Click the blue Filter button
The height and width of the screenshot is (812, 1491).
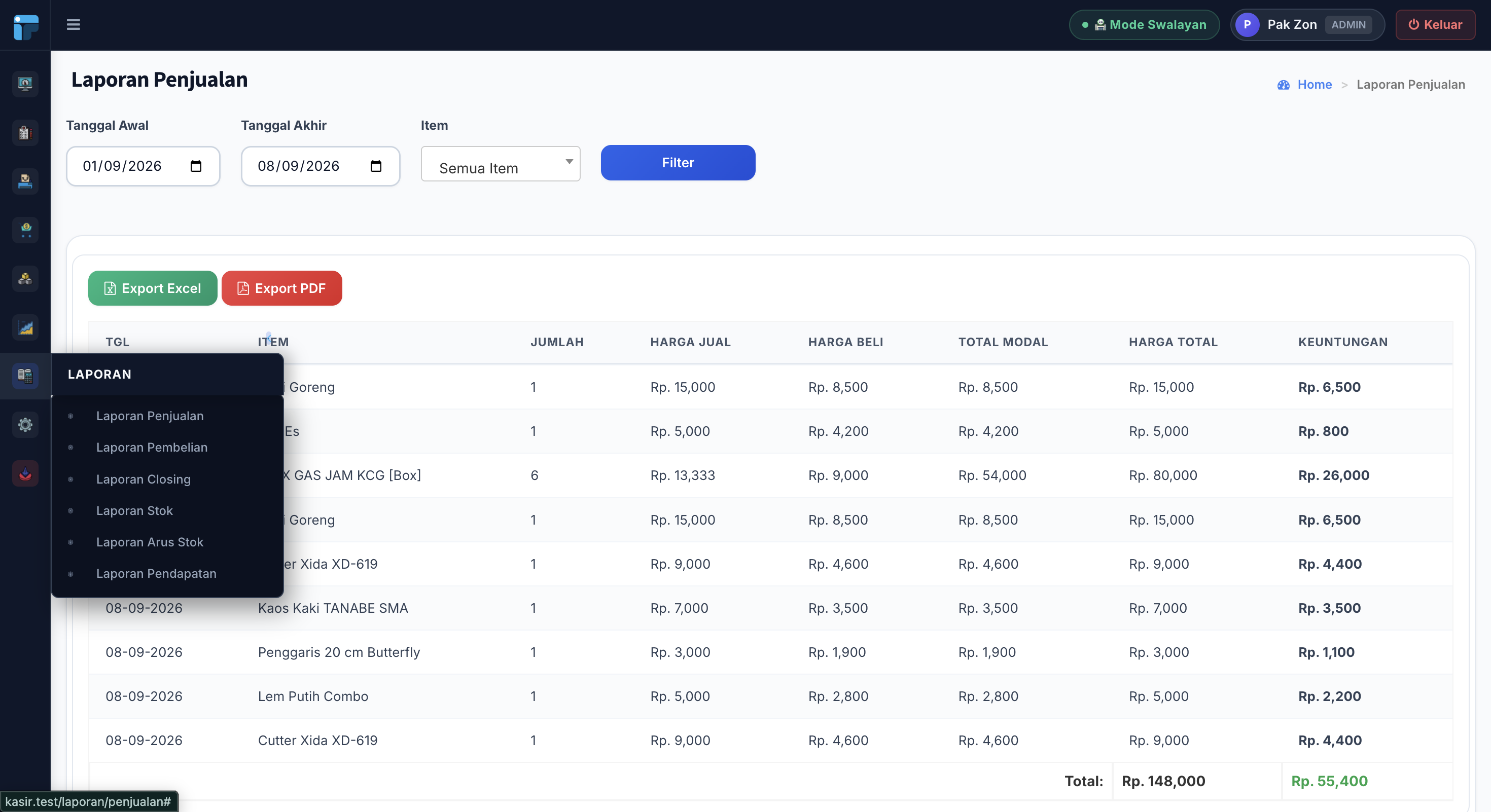point(678,163)
